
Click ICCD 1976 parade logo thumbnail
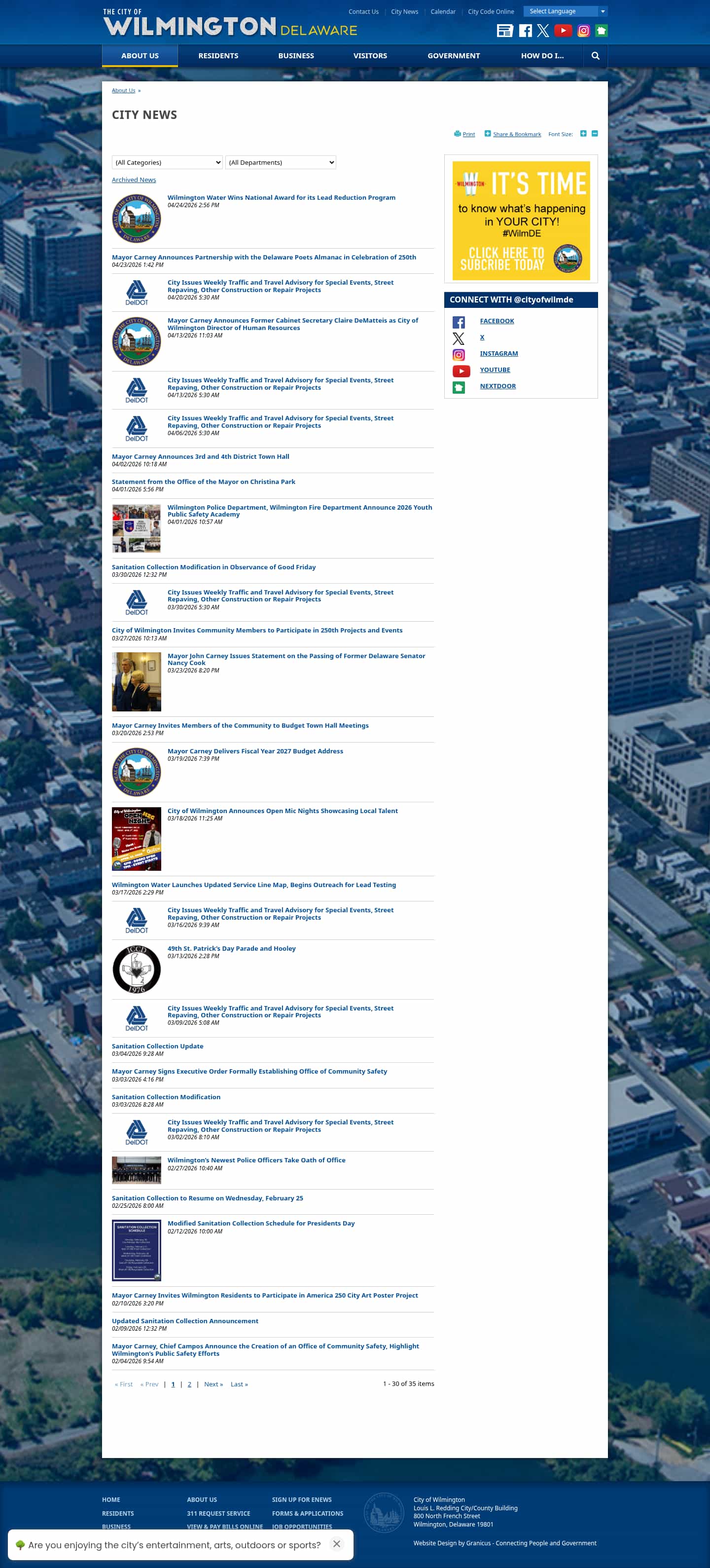[136, 969]
